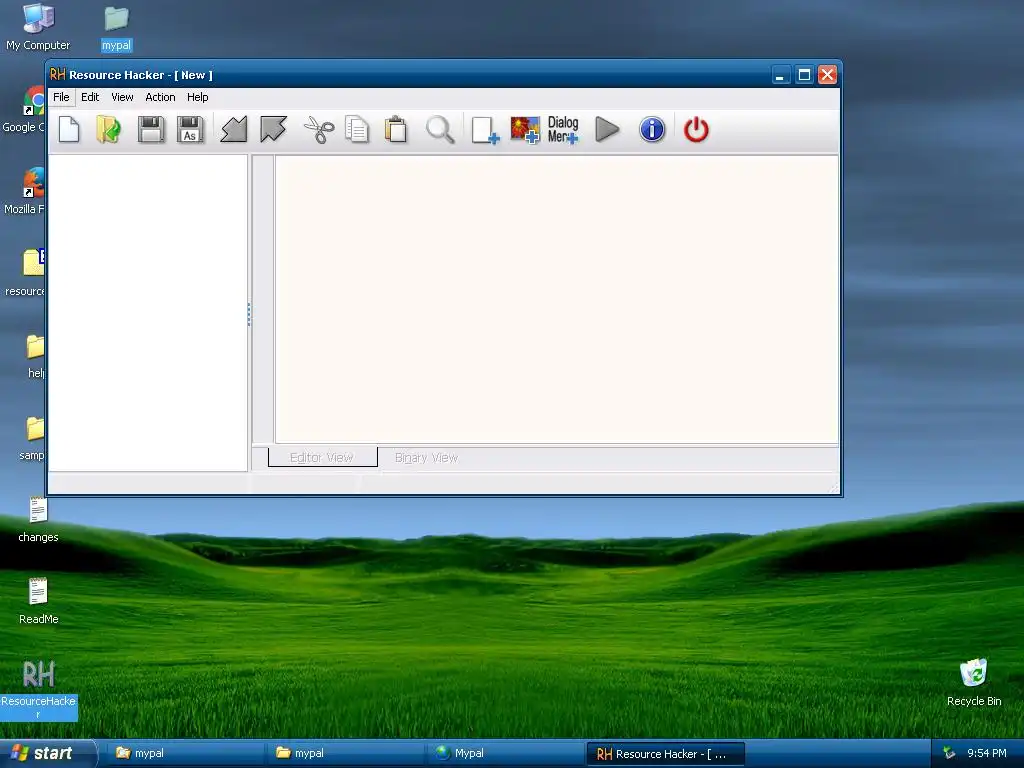The width and height of the screenshot is (1024, 768).
Task: Maximize the Resource Hacker window
Action: click(804, 75)
